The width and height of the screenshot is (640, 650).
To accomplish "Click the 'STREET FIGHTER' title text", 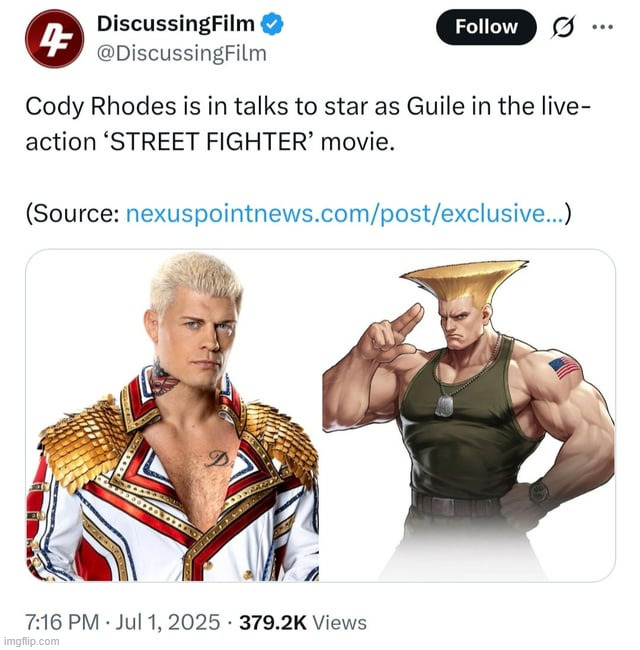I will click(x=208, y=143).
